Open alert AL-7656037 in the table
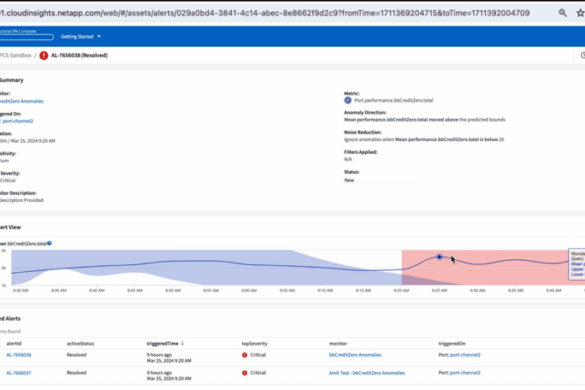This screenshot has width=585, height=390. [19, 373]
